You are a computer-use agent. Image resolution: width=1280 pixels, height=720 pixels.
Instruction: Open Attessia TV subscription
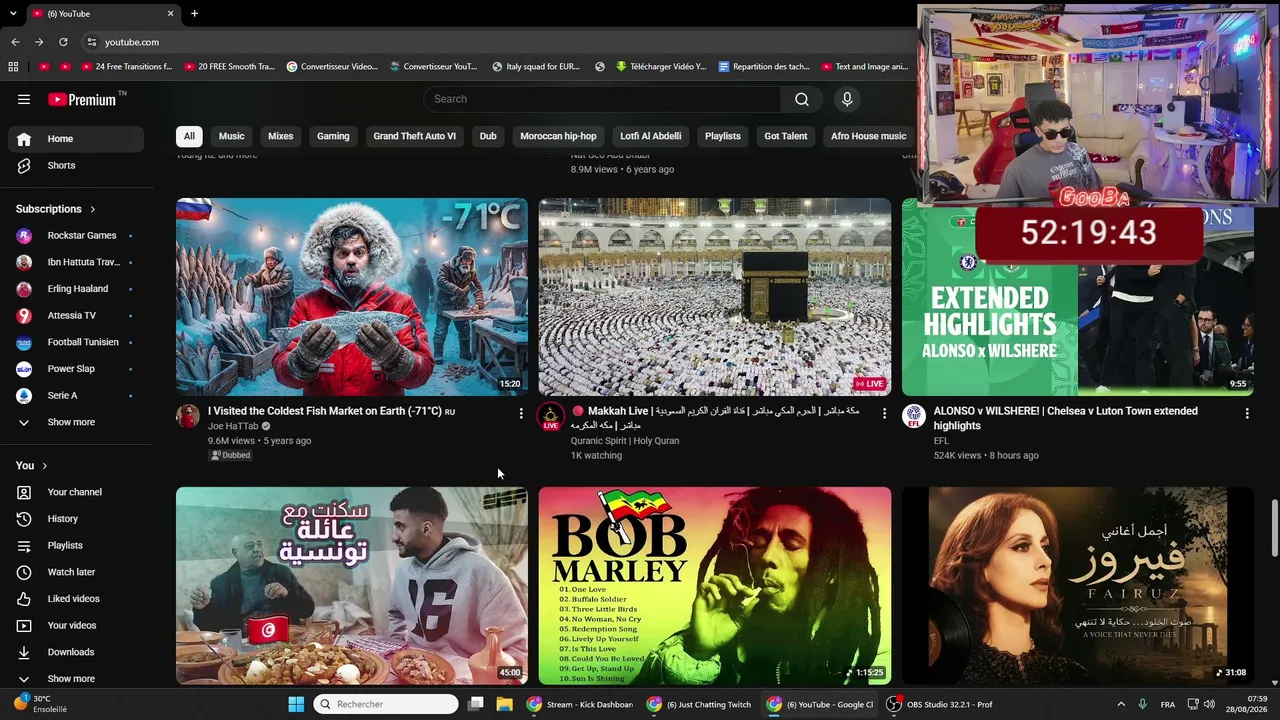coord(76,315)
